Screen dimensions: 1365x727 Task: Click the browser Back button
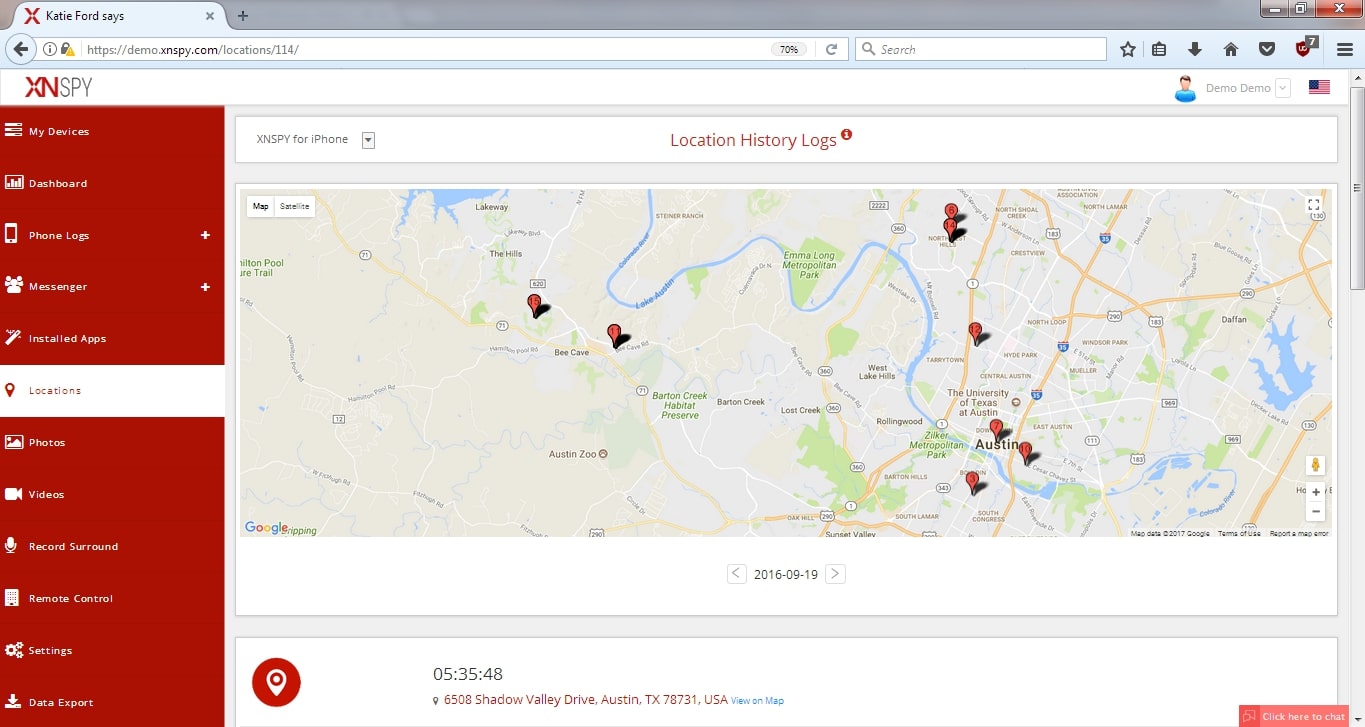[x=20, y=49]
